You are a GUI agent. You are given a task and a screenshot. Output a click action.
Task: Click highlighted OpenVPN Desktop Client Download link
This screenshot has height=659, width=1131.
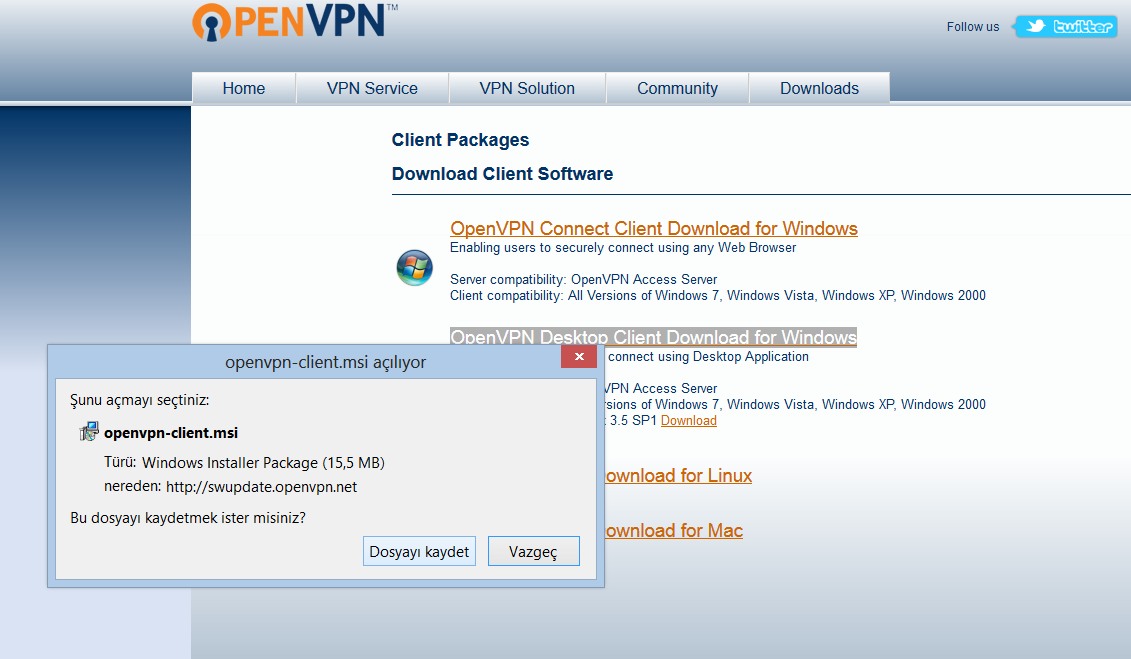(x=653, y=337)
